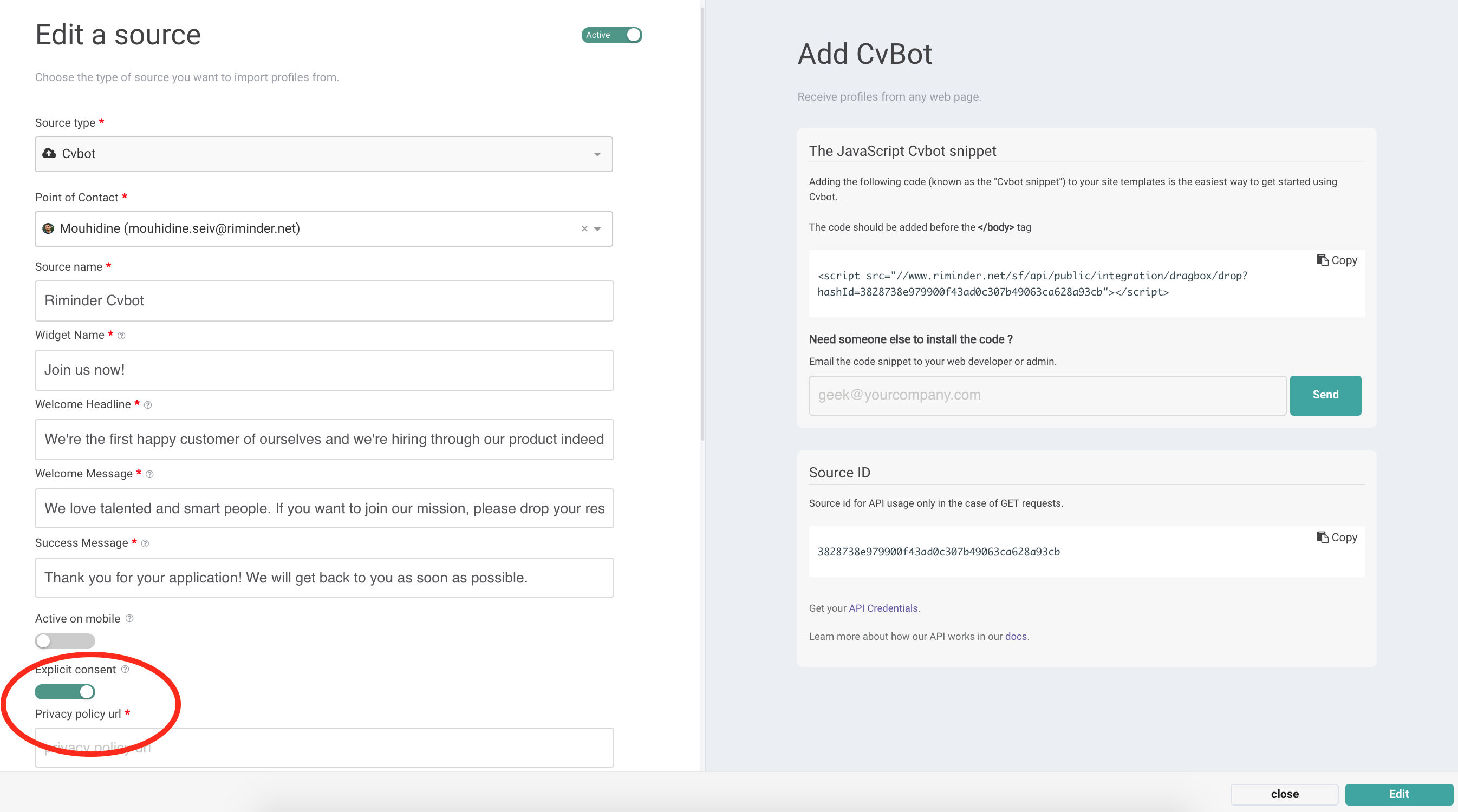Open the API docs link

click(x=1016, y=637)
